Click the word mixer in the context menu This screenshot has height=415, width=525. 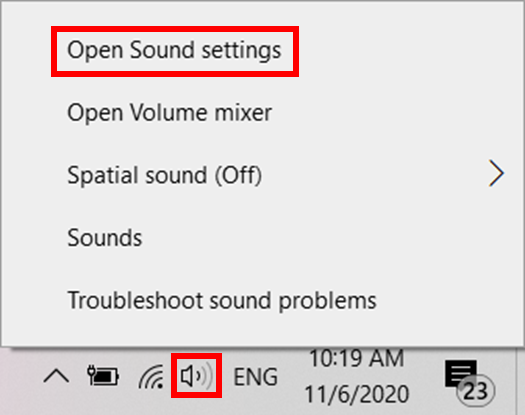tap(243, 113)
